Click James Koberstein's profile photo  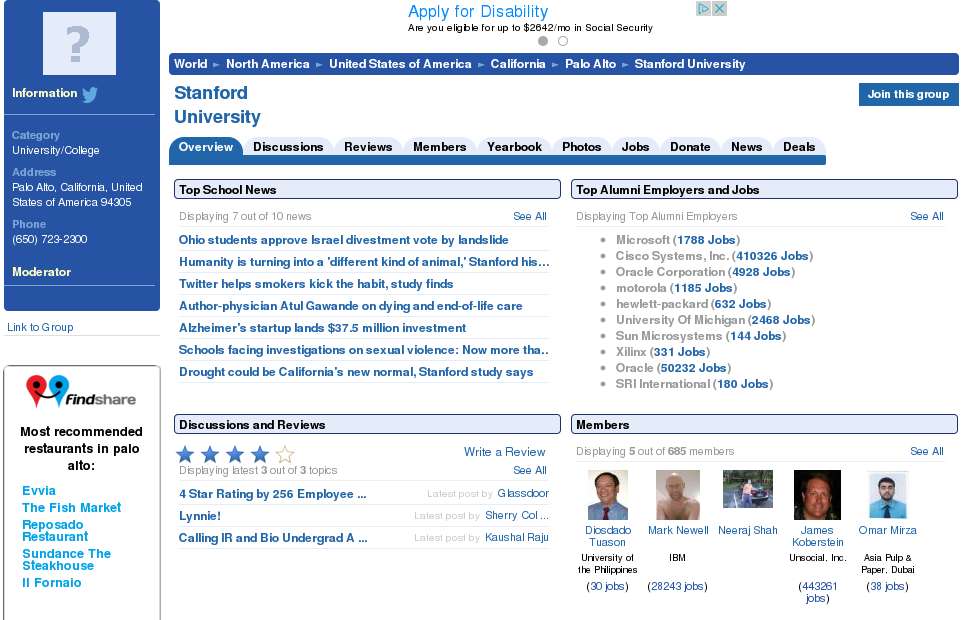[817, 495]
